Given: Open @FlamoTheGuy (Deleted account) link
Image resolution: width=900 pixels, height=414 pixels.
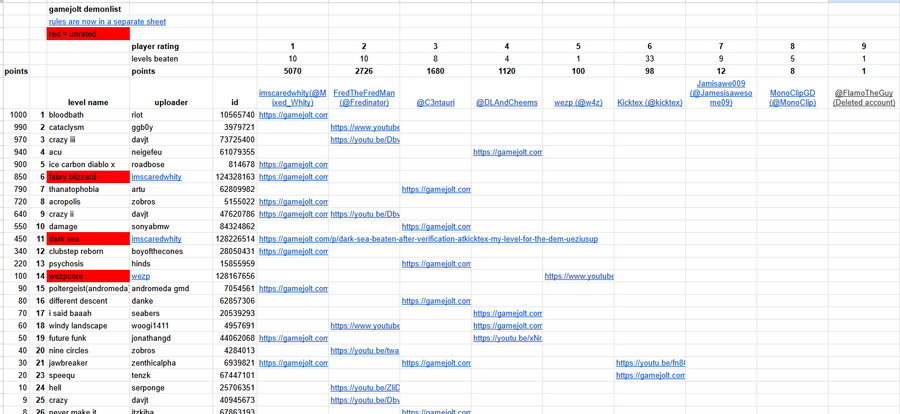Looking at the screenshot, I should coord(864,98).
